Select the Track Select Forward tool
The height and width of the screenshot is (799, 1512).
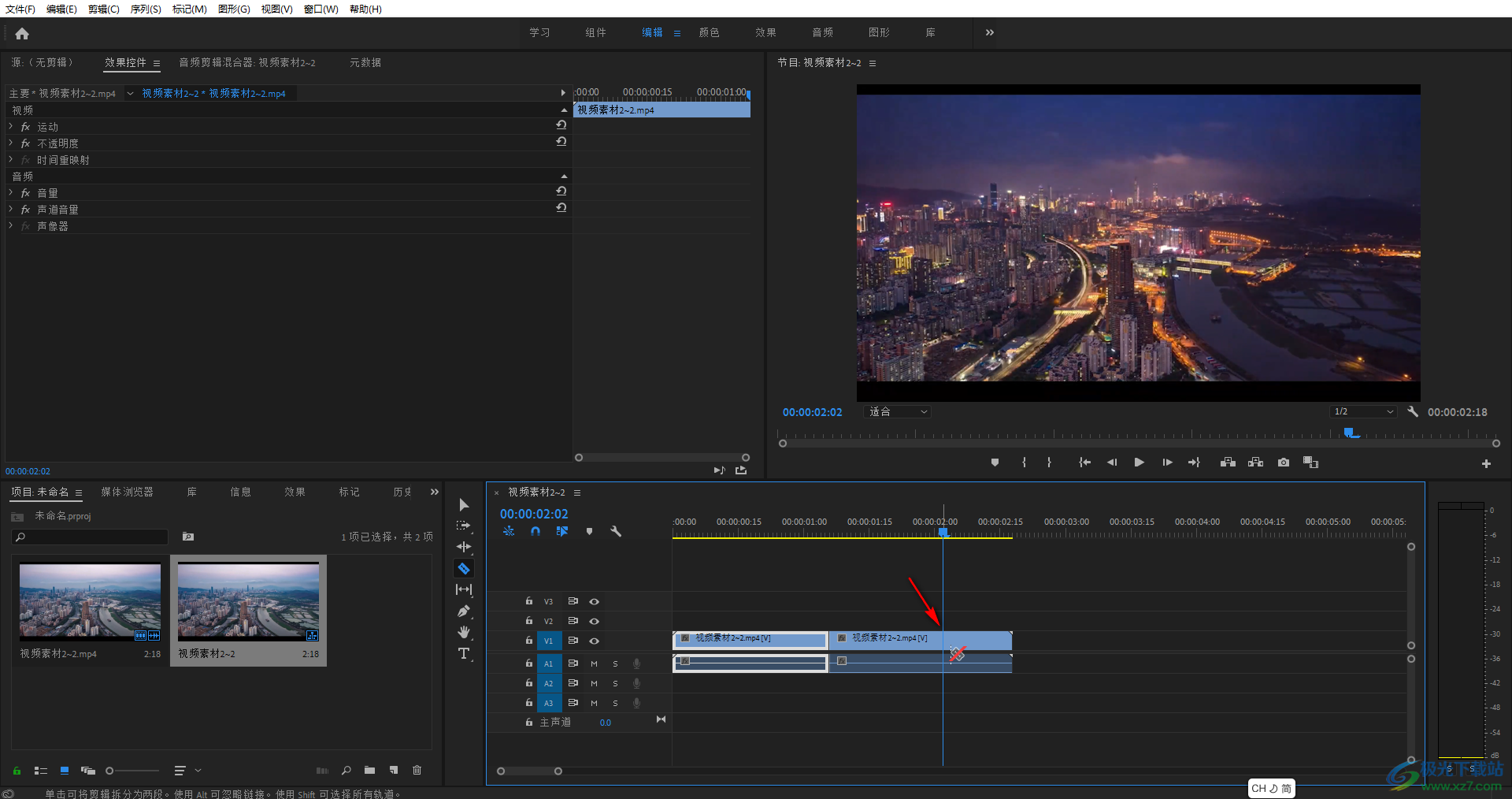(x=464, y=526)
